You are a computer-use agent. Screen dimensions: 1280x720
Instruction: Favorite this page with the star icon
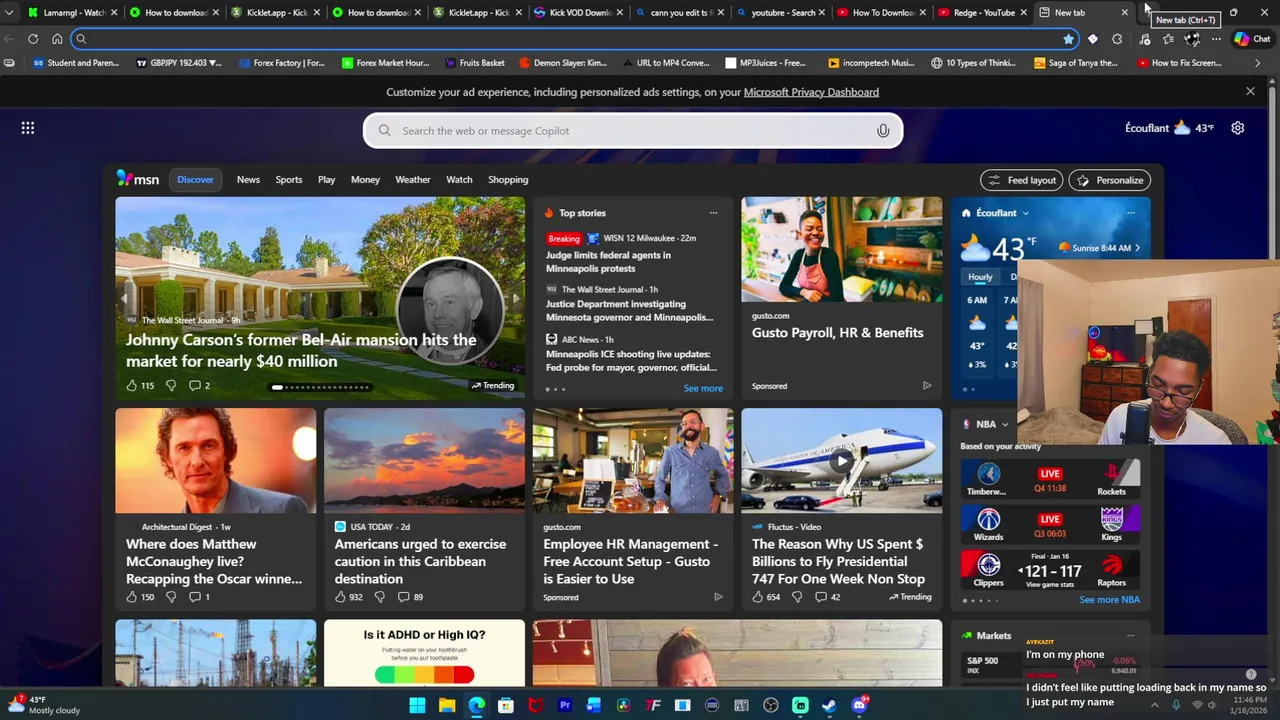pyautogui.click(x=1068, y=39)
